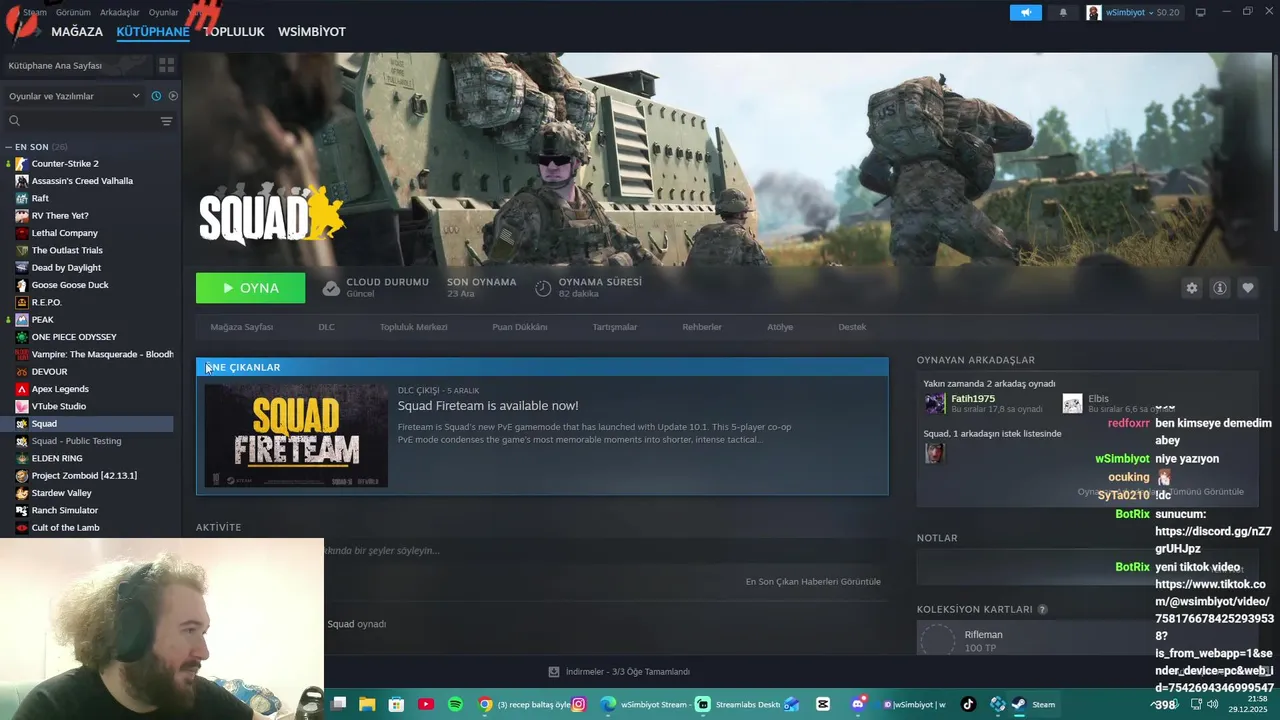Screen dimensions: 1280x720
Task: Click the green OYNA play button
Action: (250, 288)
